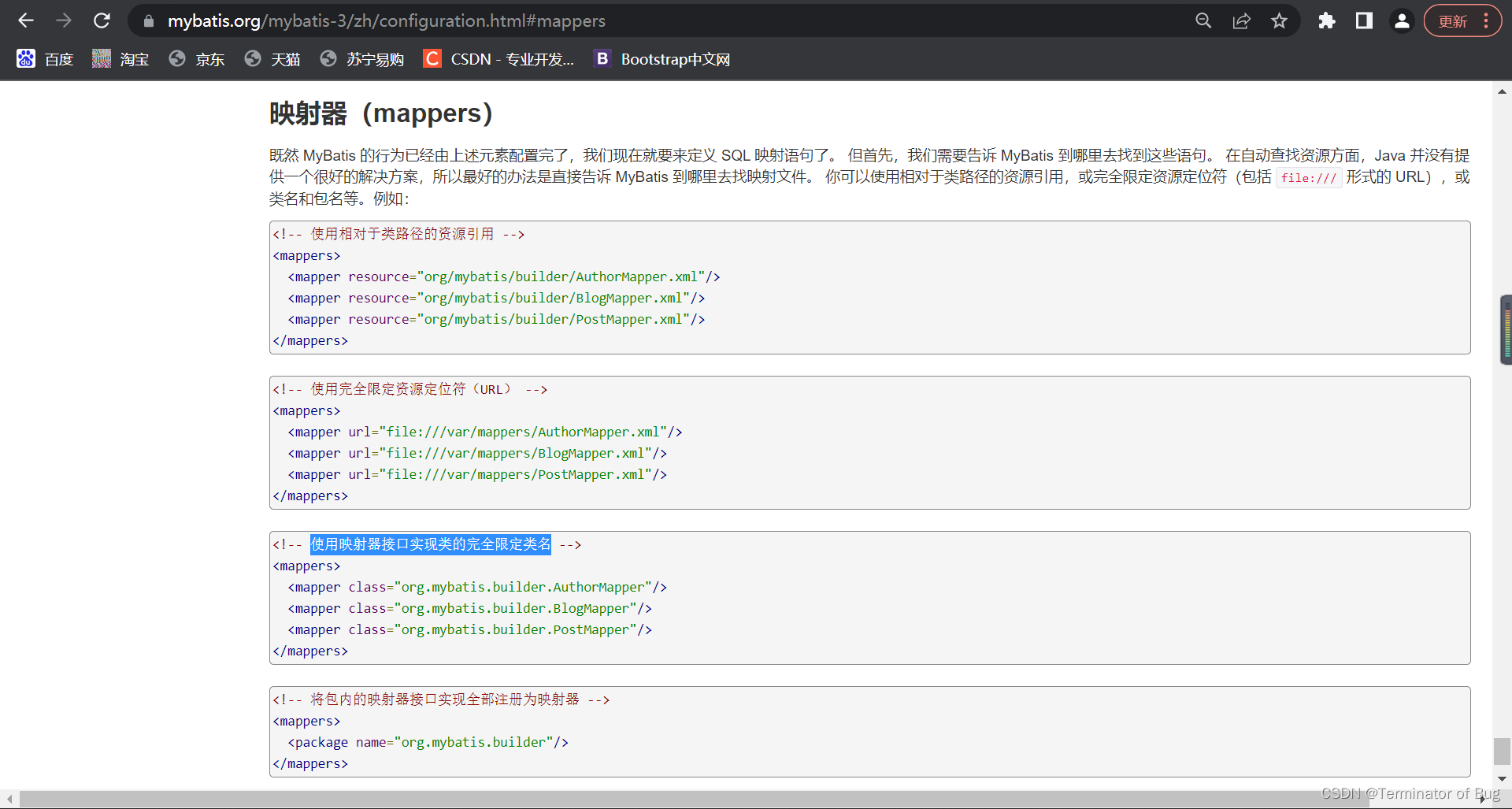Click the browser forward arrow
Image resolution: width=1512 pixels, height=809 pixels.
pos(64,20)
